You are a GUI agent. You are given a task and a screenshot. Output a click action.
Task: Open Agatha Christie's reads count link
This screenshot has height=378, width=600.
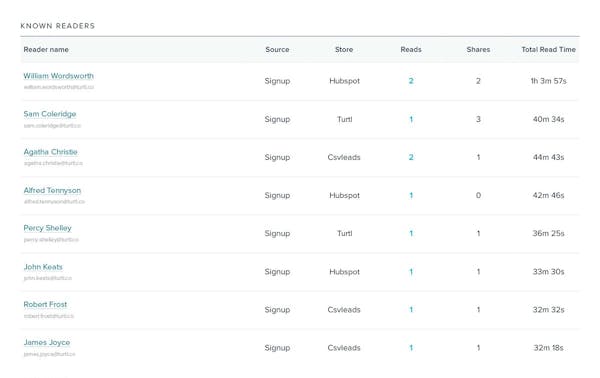point(411,157)
